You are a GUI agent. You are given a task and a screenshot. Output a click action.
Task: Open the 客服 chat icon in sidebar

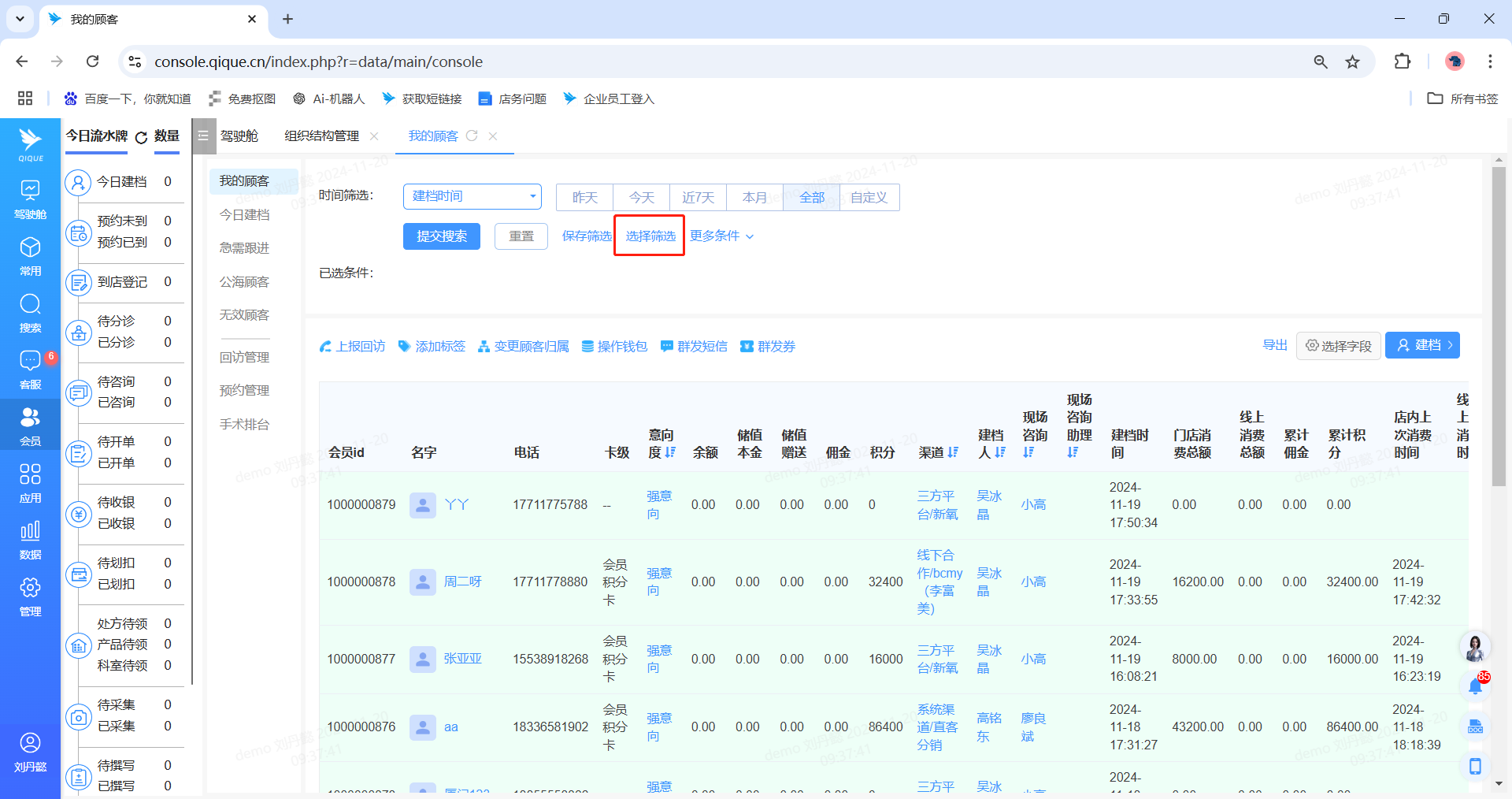(x=30, y=362)
